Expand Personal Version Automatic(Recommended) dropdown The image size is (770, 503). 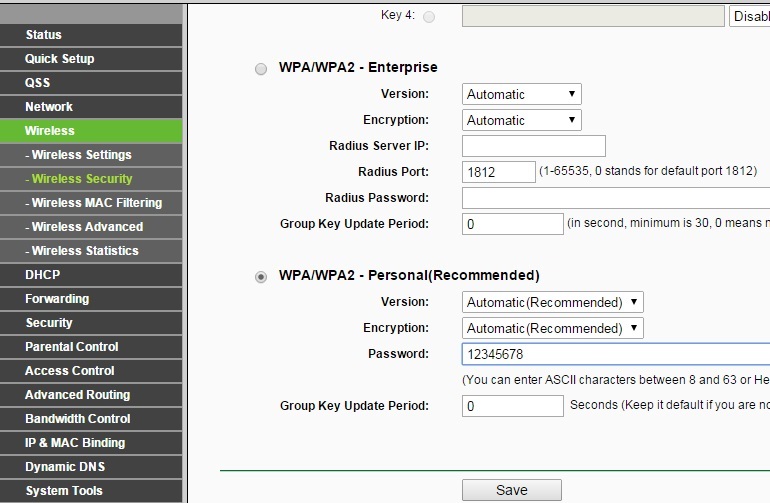coord(553,302)
